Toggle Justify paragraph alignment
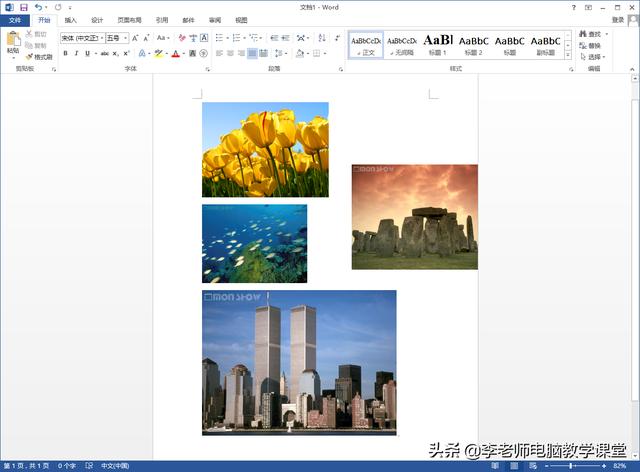The width and height of the screenshot is (640, 472). click(252, 53)
